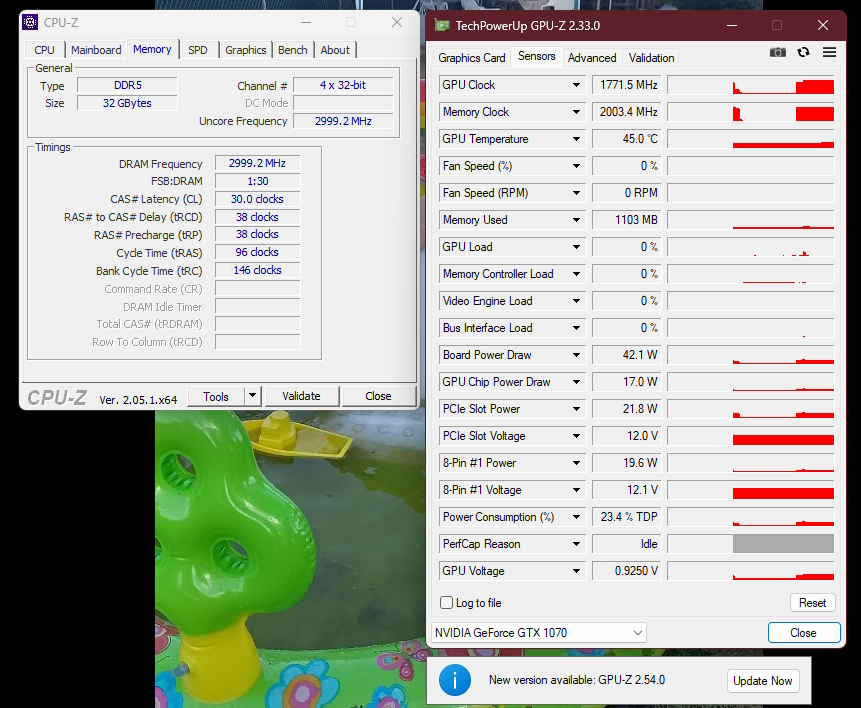This screenshot has width=861, height=708.
Task: Click the GPU Clock history graph
Action: coord(751,85)
